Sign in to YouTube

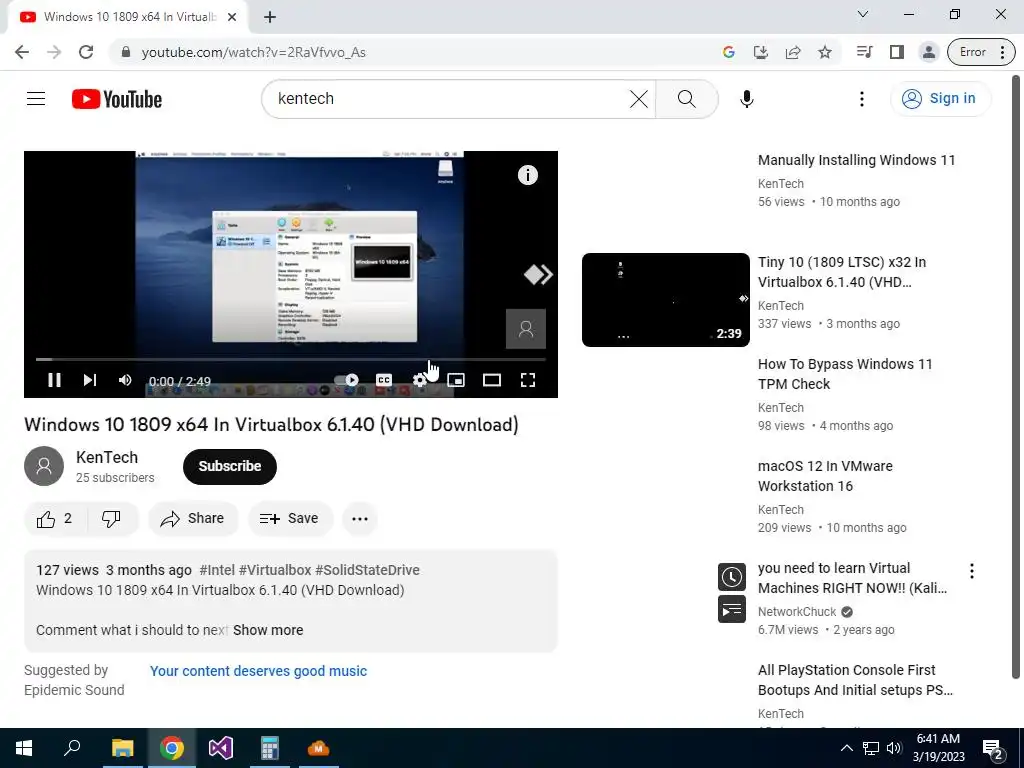[940, 99]
